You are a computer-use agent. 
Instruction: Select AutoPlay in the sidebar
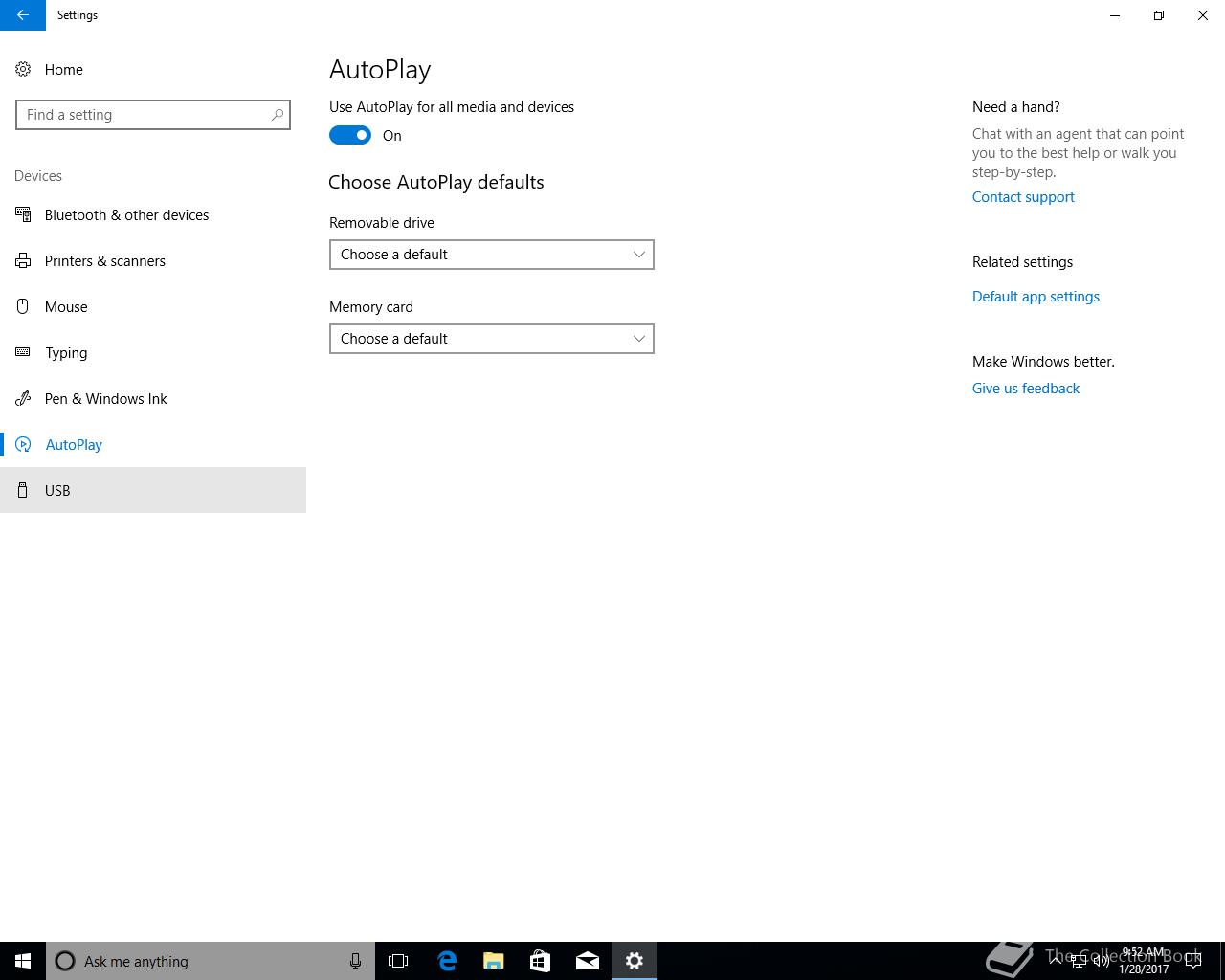coord(153,445)
